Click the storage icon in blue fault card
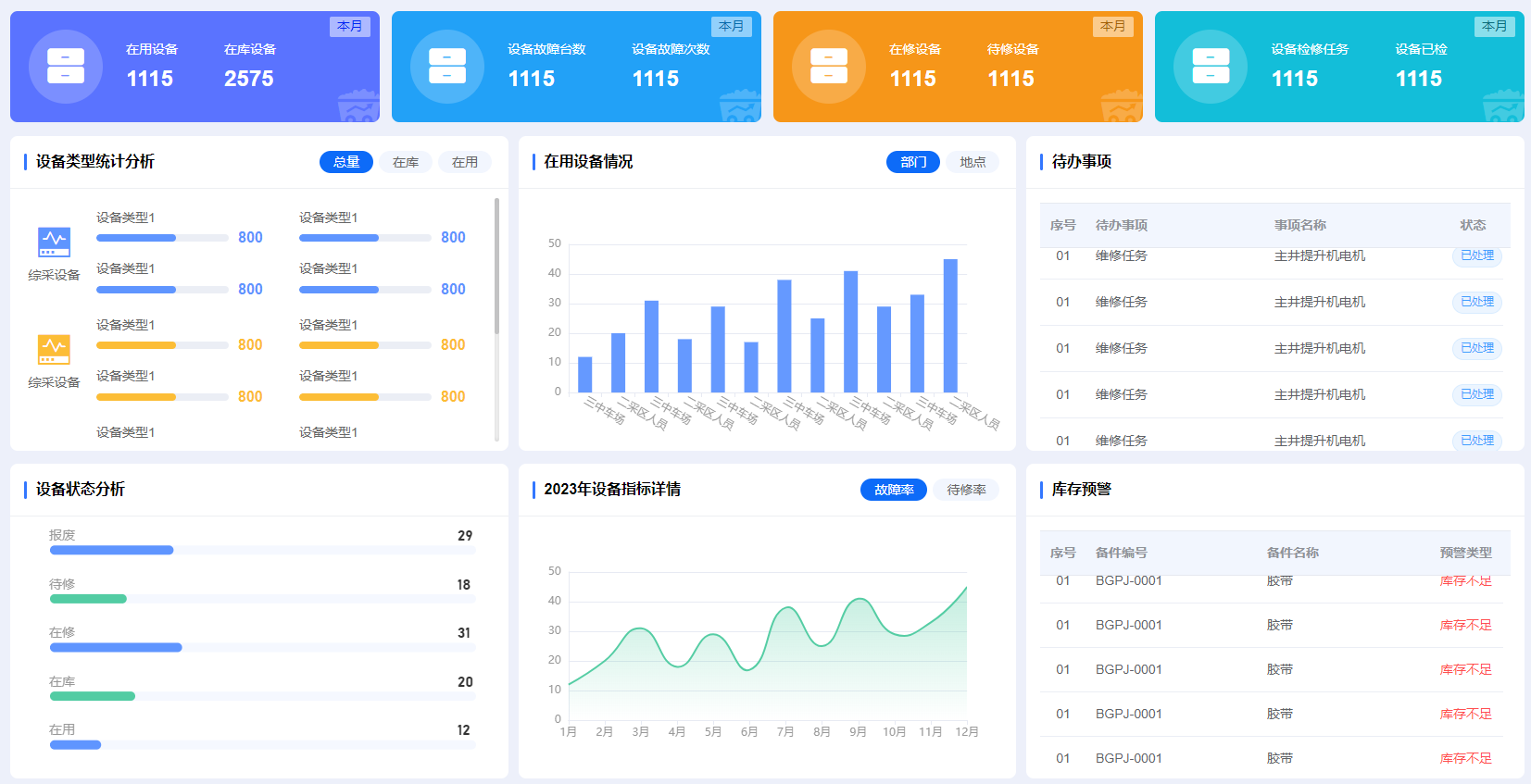 coord(447,67)
